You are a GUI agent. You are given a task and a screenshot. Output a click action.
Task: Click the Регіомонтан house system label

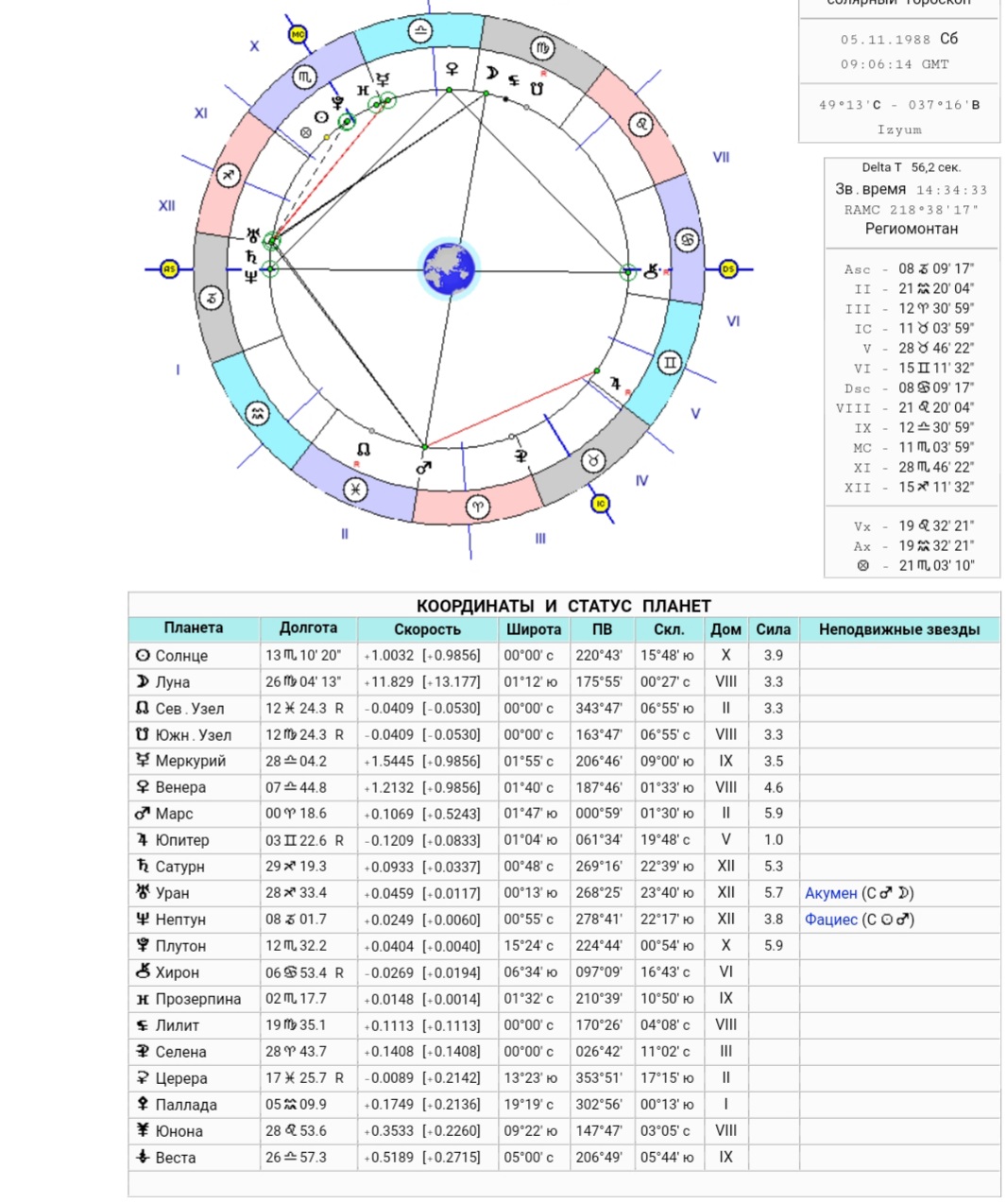point(911,229)
